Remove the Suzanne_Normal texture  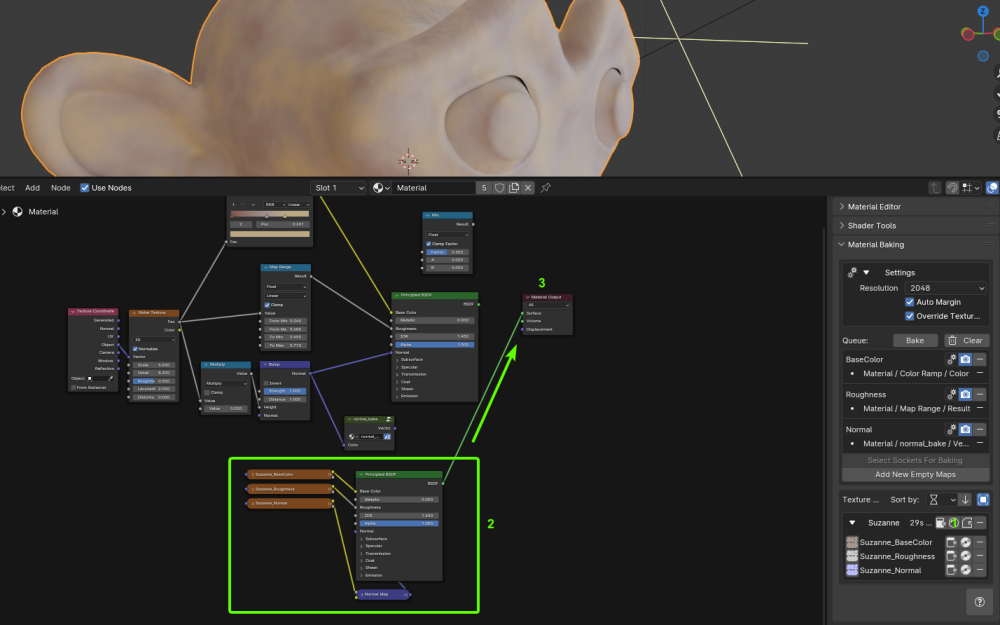[980, 570]
